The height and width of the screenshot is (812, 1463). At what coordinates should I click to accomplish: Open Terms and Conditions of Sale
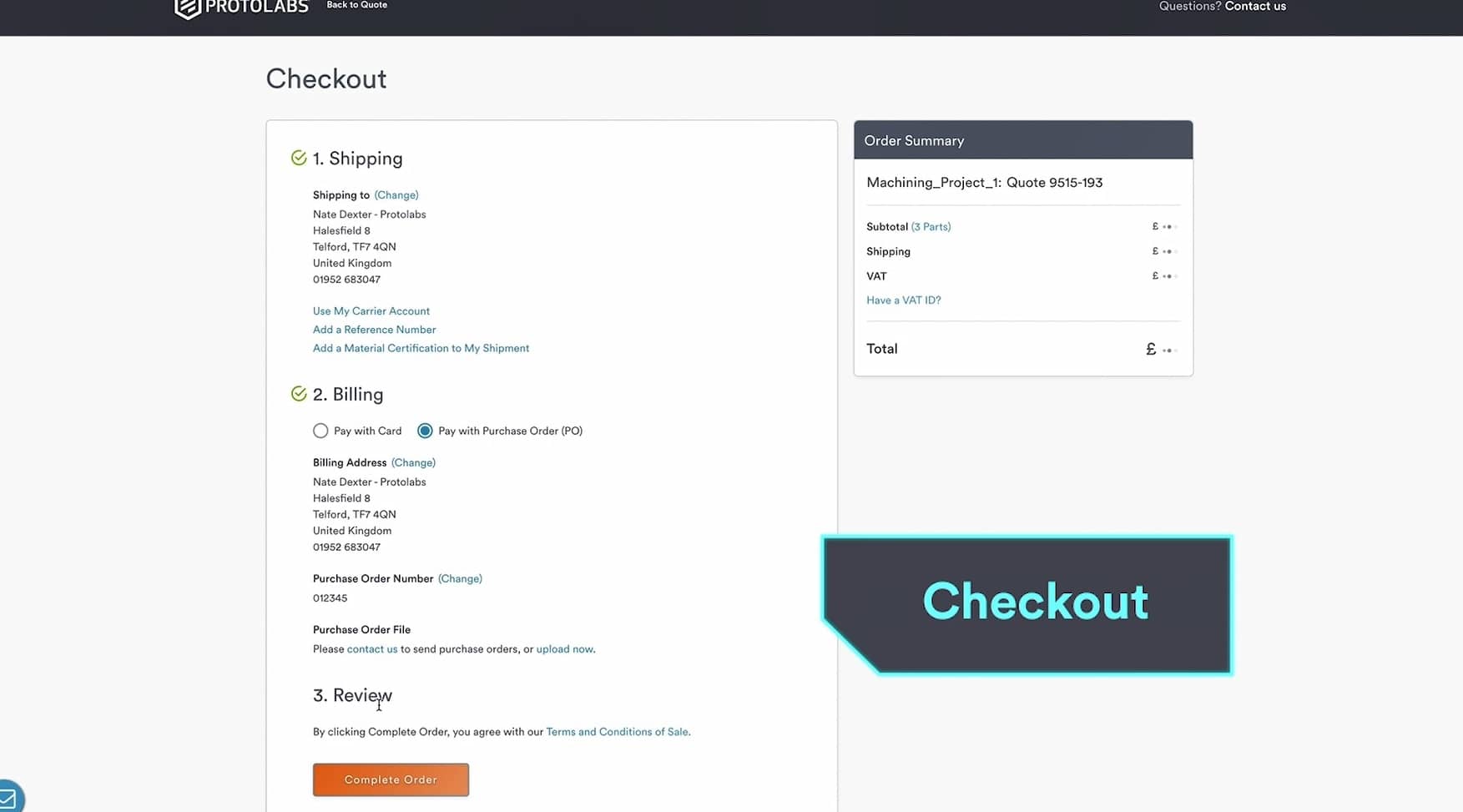click(x=617, y=732)
